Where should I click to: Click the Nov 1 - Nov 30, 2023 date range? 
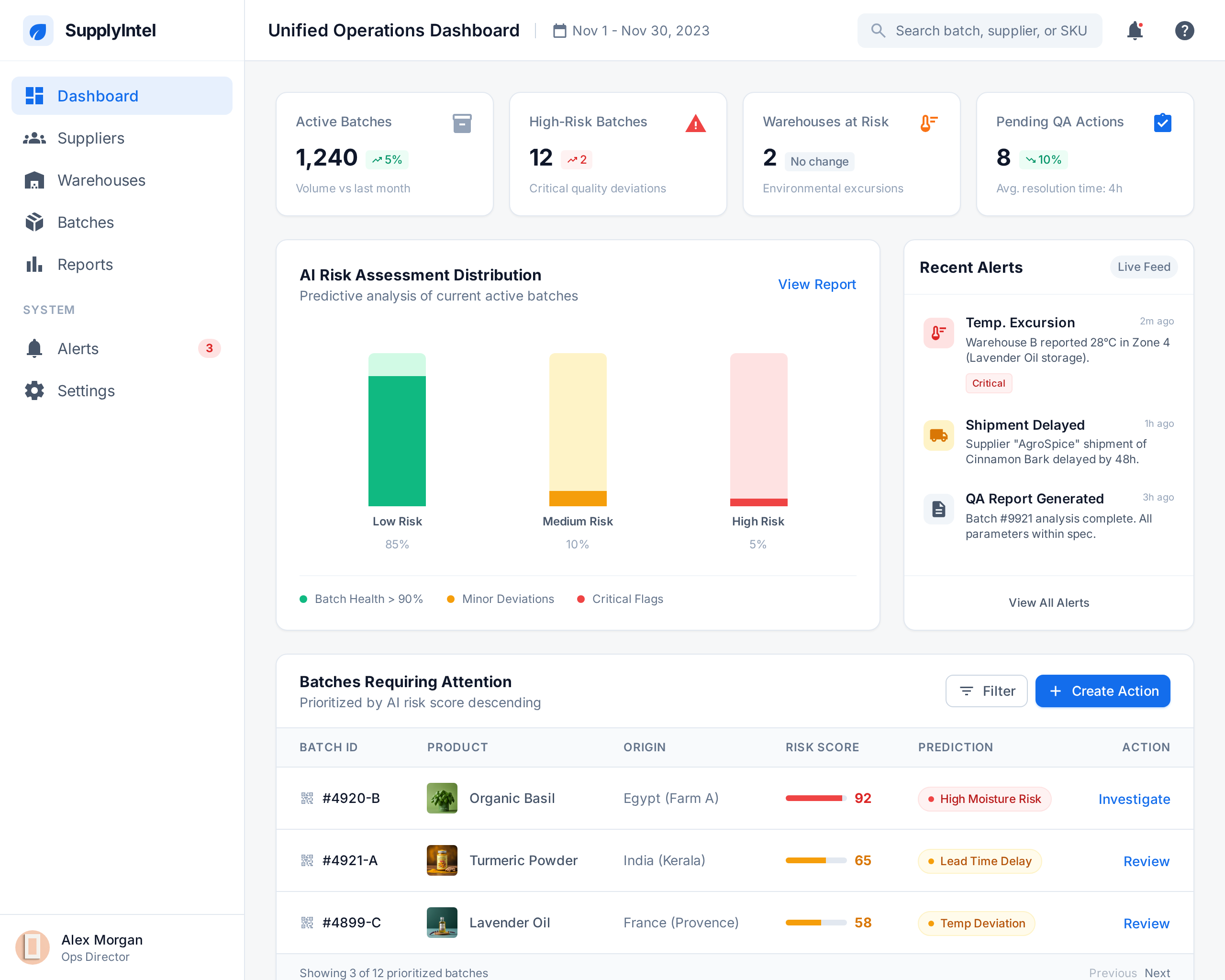coord(640,31)
